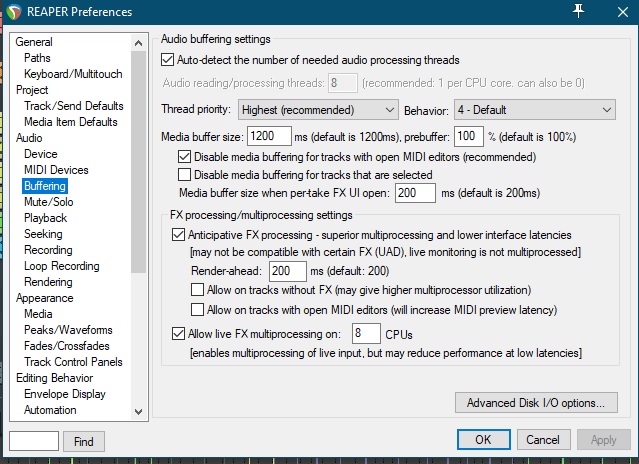Open Device preferences page
The width and height of the screenshot is (639, 464).
41,154
